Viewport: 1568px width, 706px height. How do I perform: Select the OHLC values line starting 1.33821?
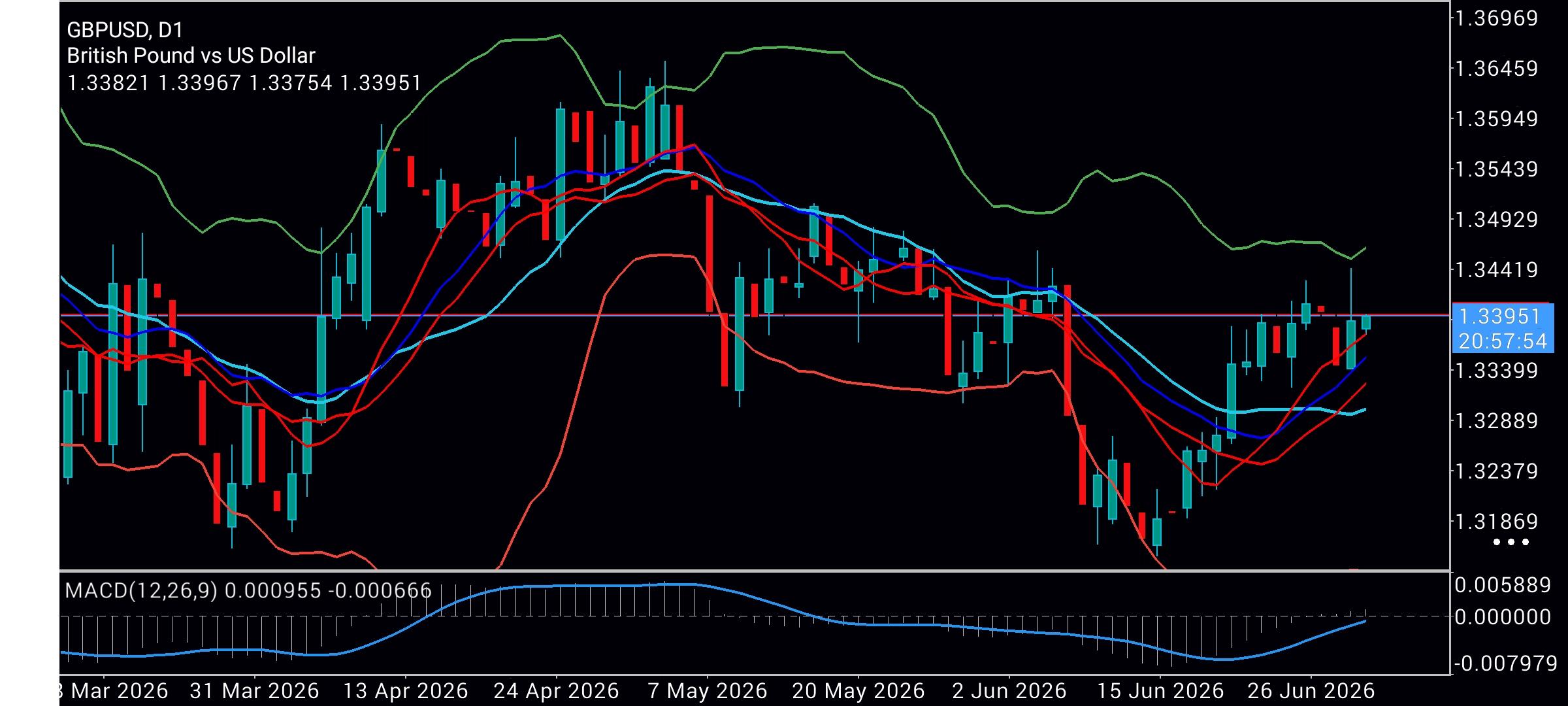click(x=244, y=83)
